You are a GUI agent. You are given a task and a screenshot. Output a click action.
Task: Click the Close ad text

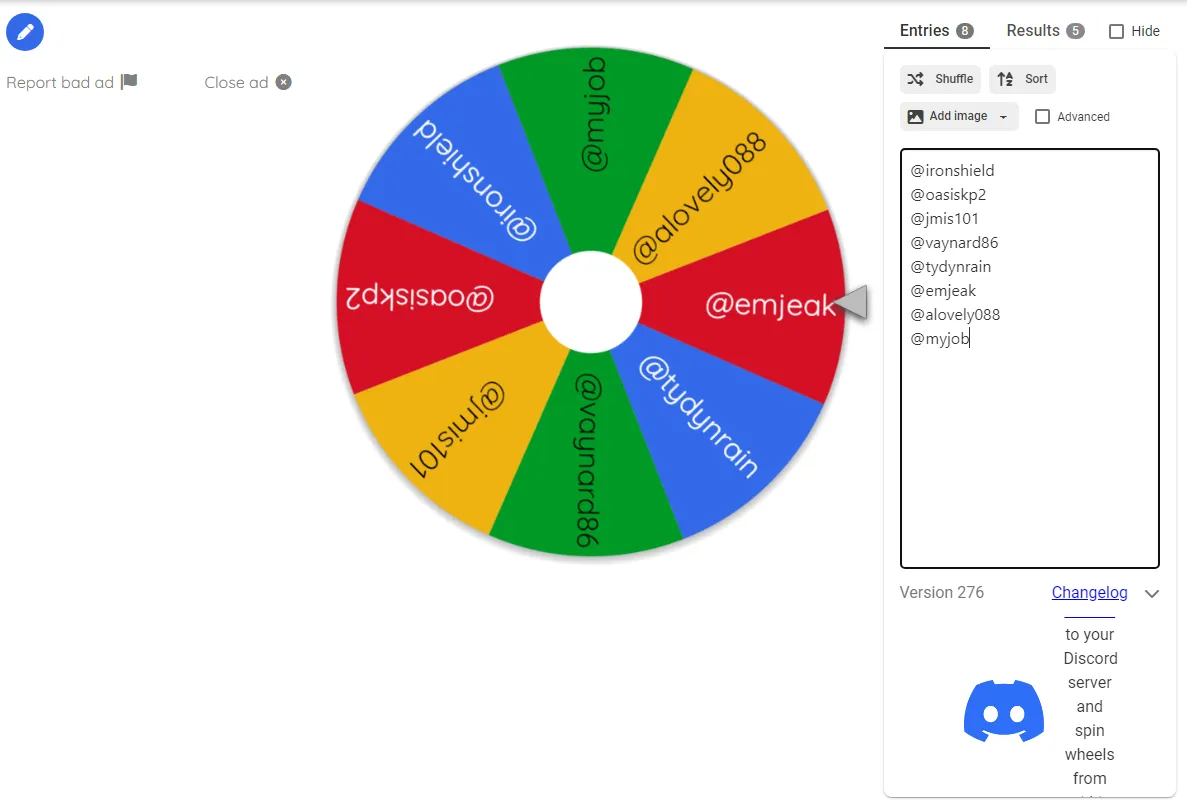pyautogui.click(x=236, y=82)
